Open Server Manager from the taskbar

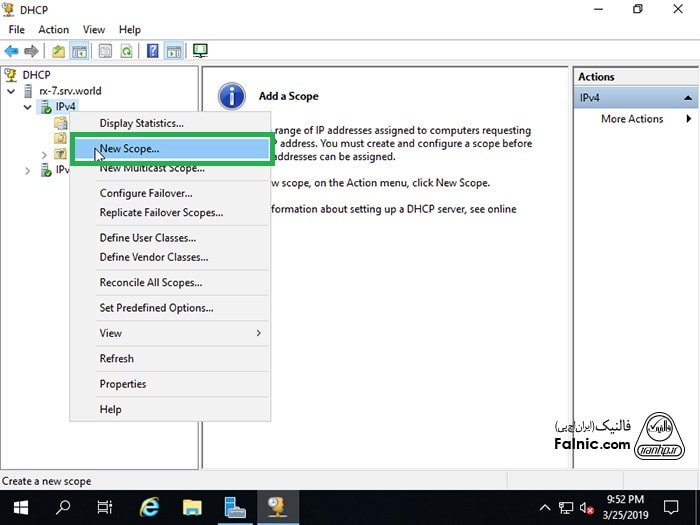click(235, 507)
